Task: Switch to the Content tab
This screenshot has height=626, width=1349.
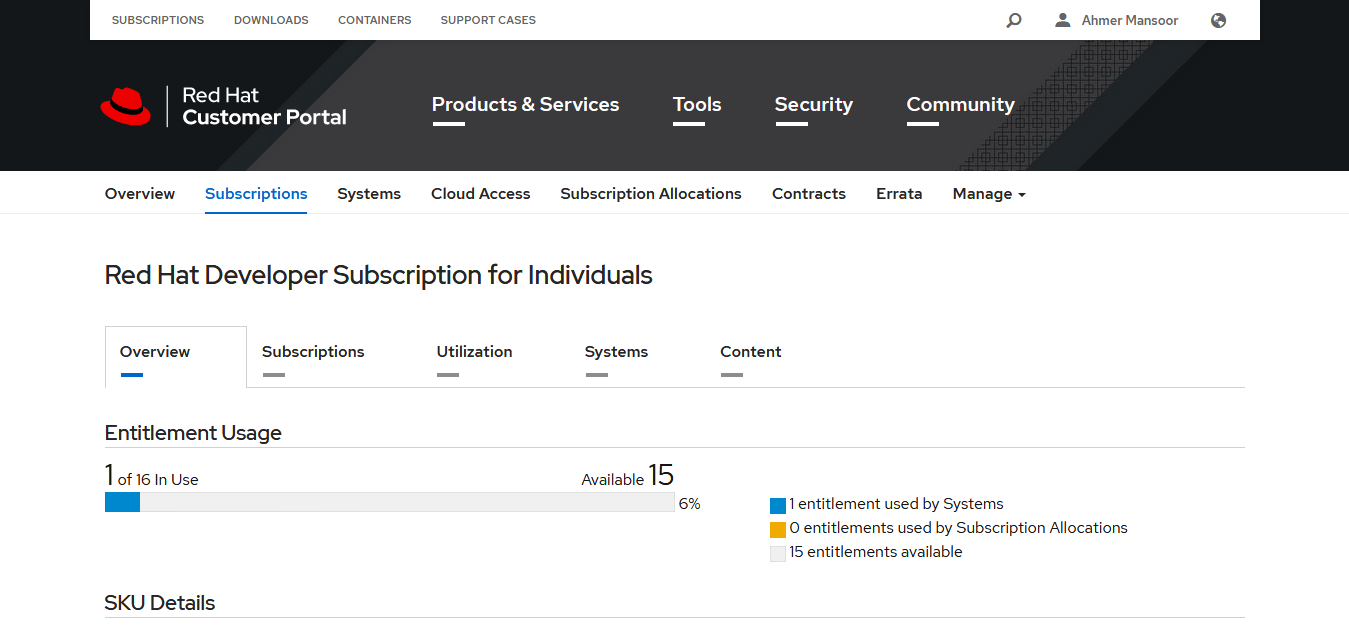Action: coord(751,351)
